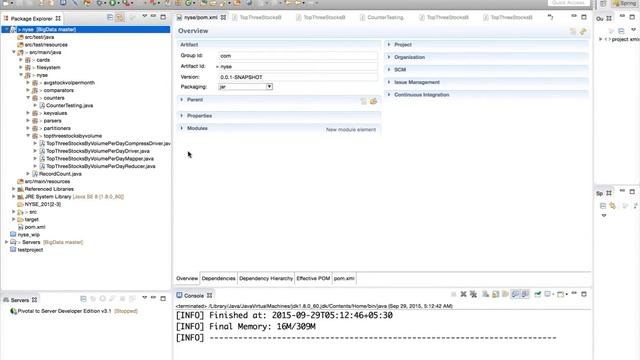This screenshot has width=640, height=360.
Task: Select CounterTesting.java in Package Explorer
Action: tap(69, 106)
